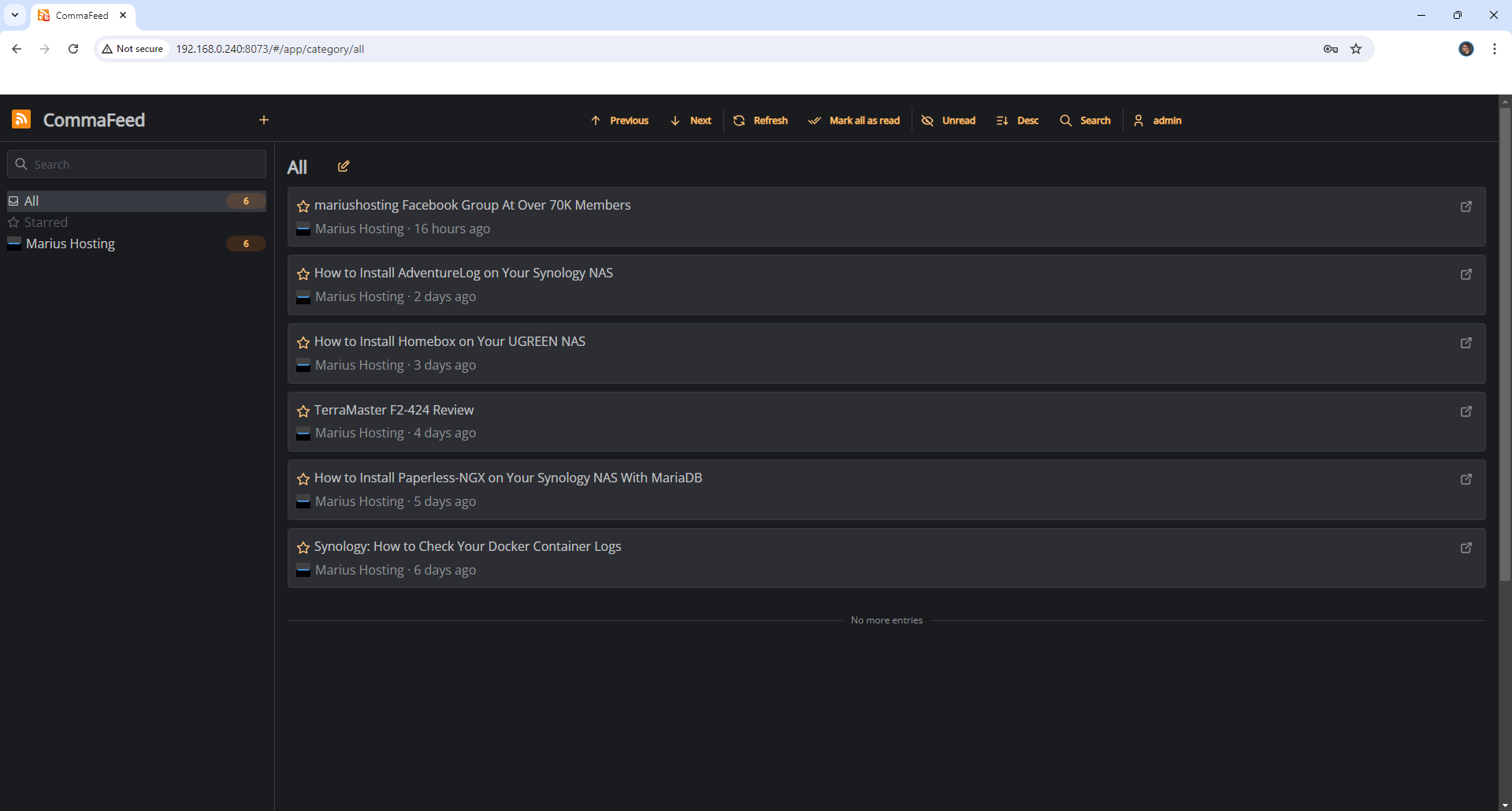Select the Marius Hosting feed in sidebar
Screen dimensions: 1512x811
[x=137, y=244]
